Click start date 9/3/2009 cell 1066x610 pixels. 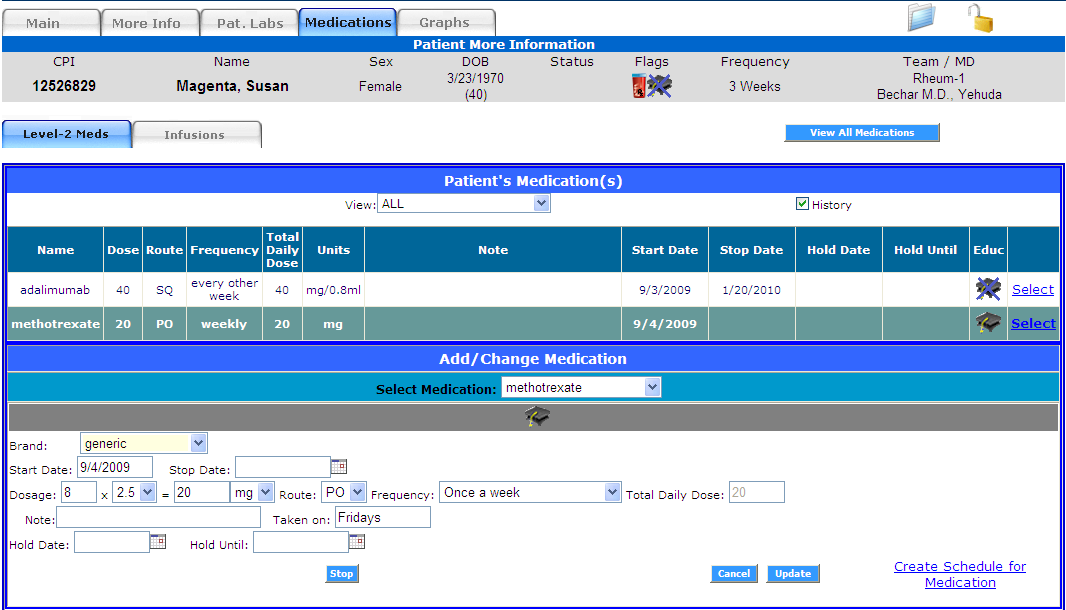click(664, 290)
